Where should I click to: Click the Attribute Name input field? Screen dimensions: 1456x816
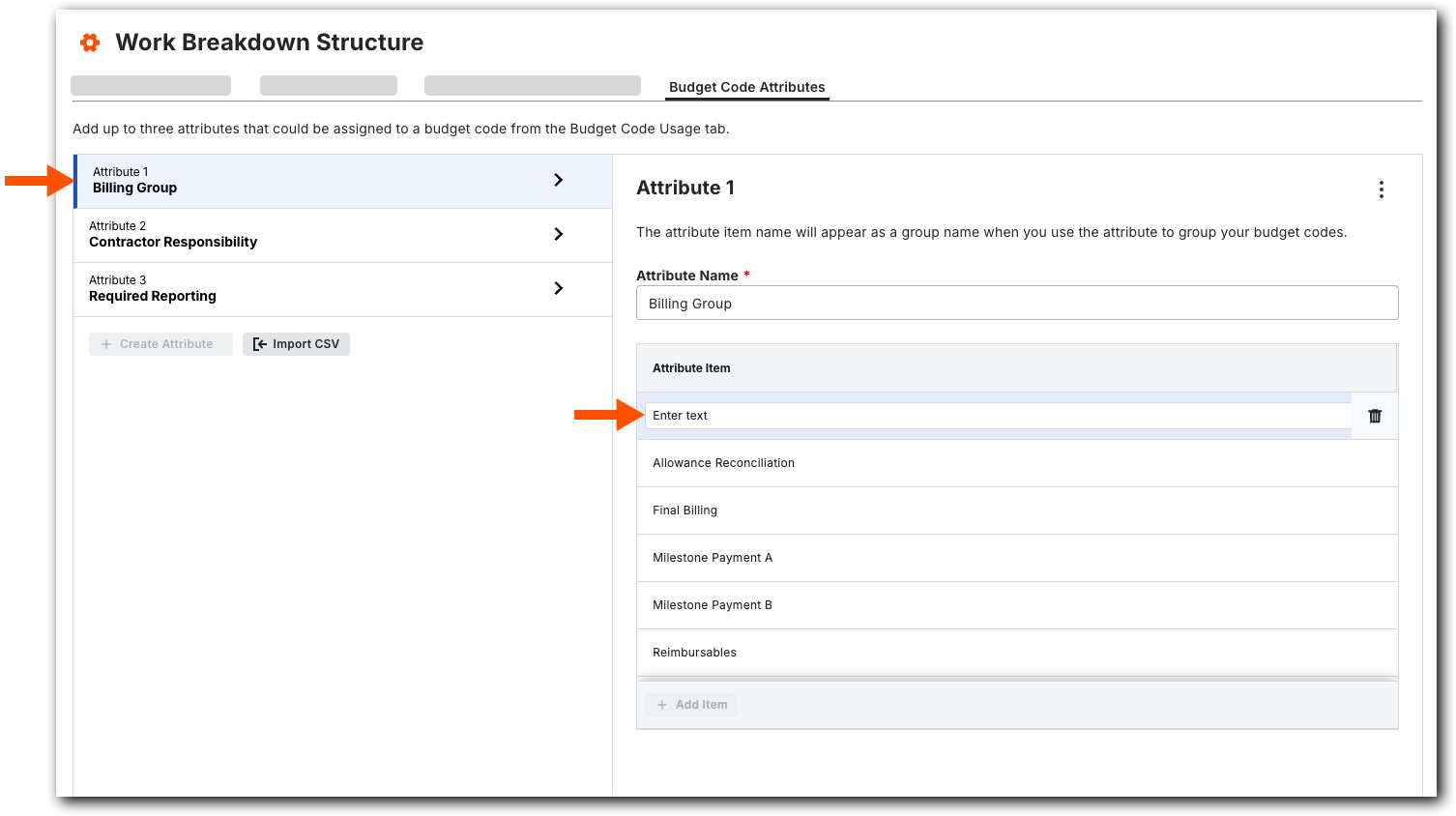[x=1016, y=304]
